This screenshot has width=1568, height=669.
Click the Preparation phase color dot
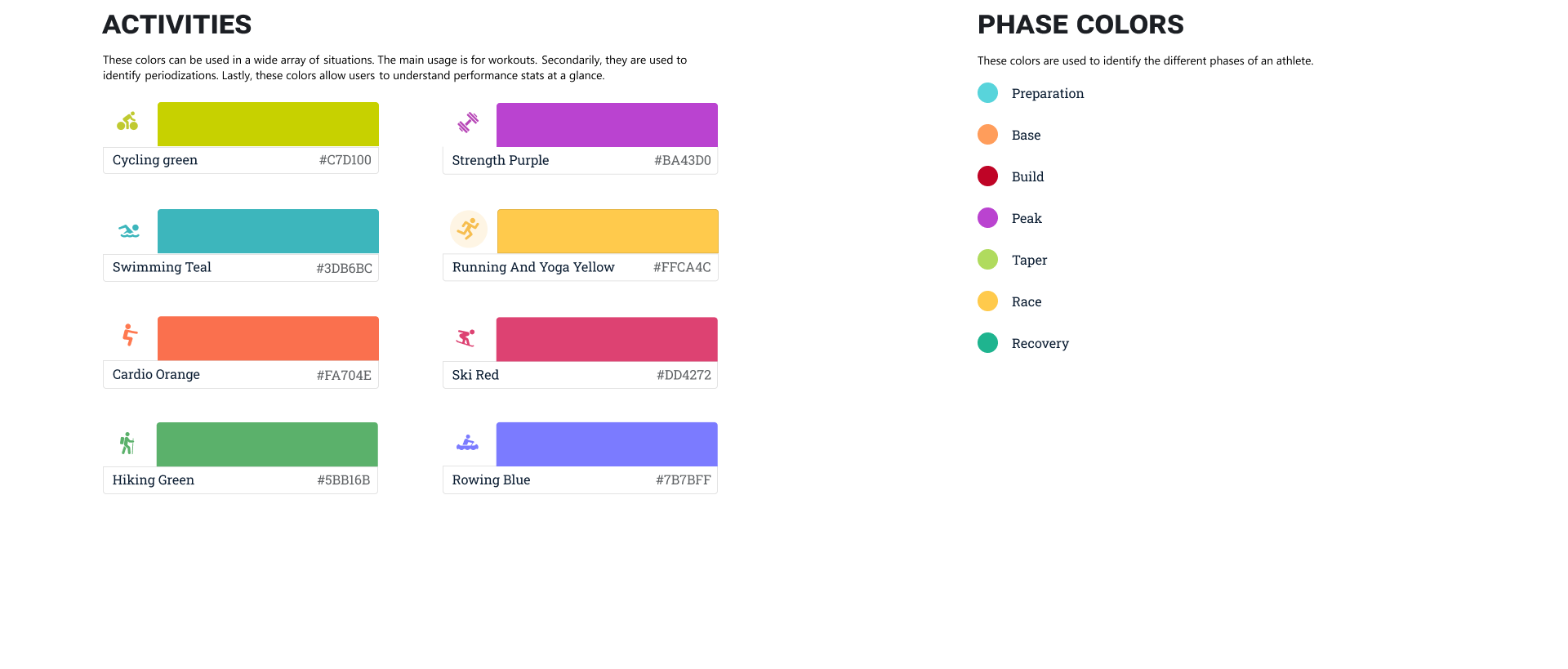coord(987,93)
